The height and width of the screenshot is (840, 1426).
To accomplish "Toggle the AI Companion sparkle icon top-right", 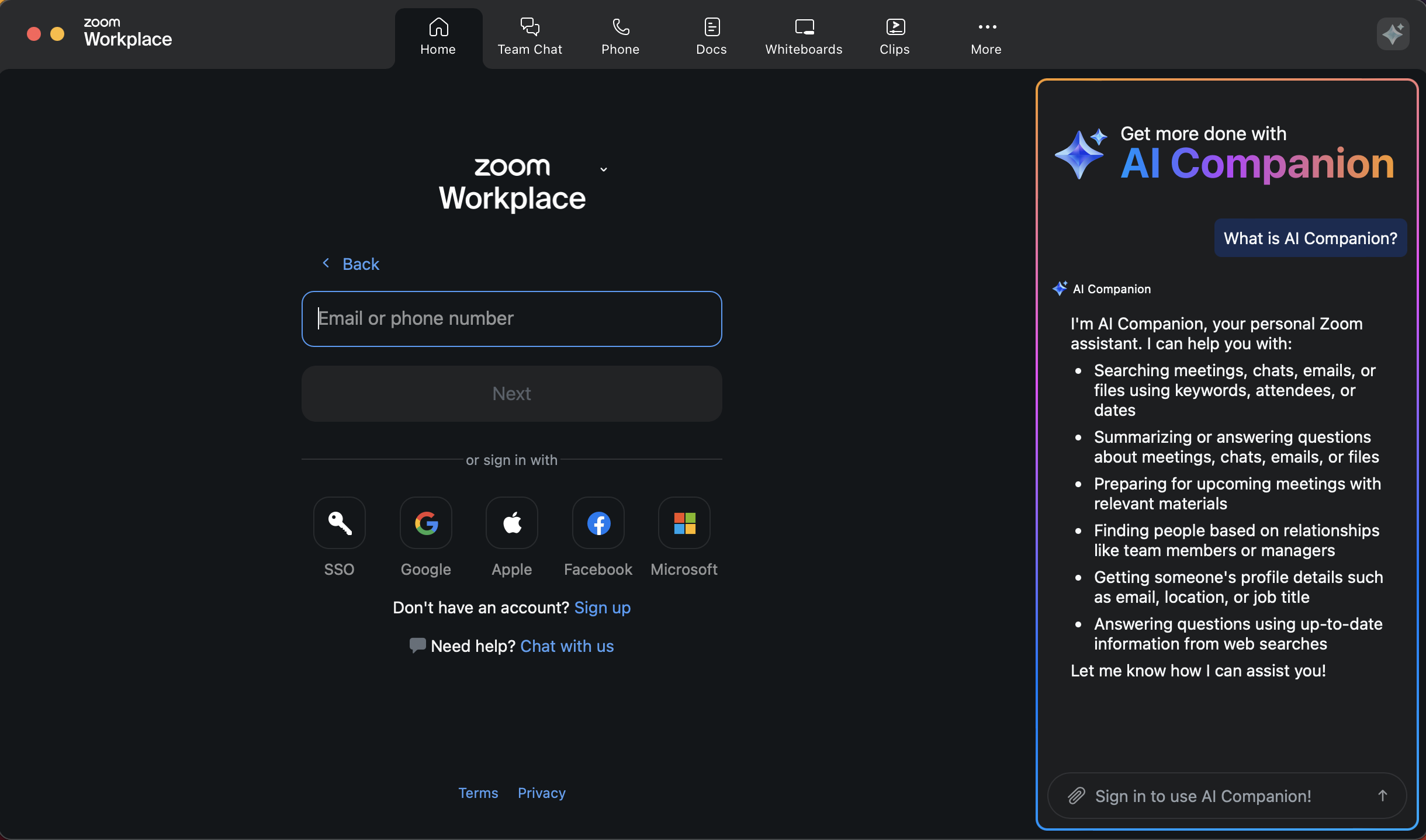I will coord(1393,34).
